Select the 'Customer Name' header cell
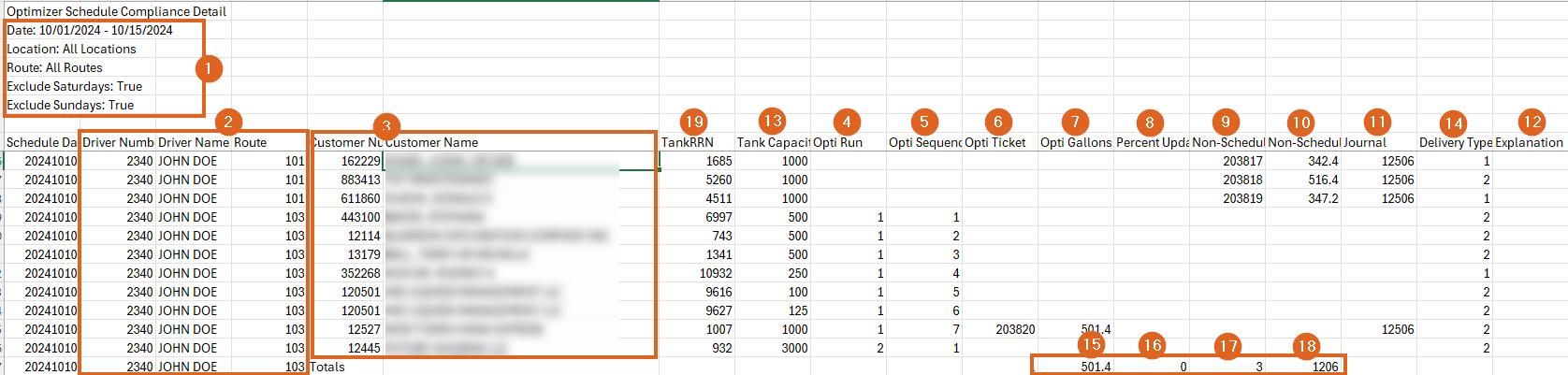The height and width of the screenshot is (375, 1568). click(x=520, y=142)
